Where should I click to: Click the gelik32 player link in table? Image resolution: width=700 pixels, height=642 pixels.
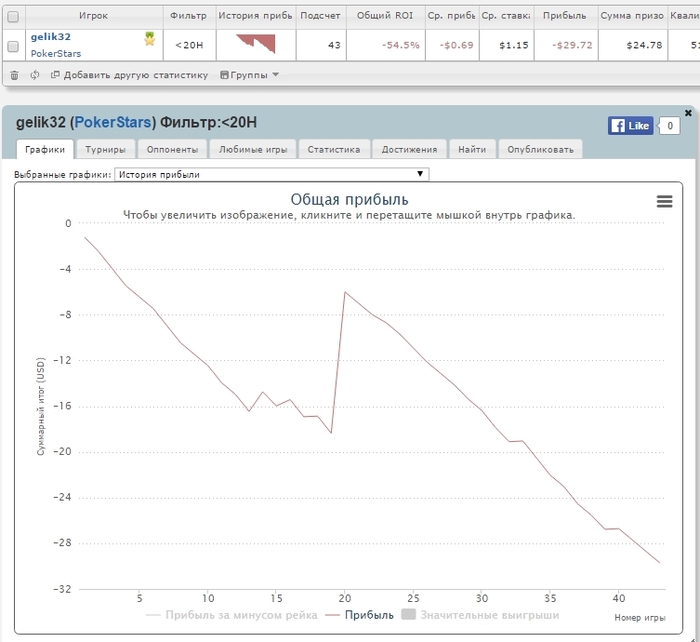(50, 37)
